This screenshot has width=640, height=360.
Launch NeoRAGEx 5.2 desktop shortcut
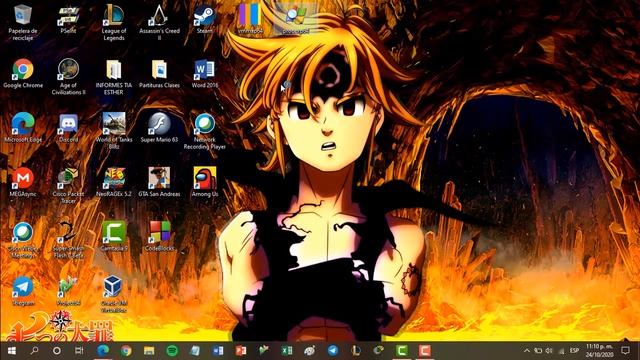[114, 182]
